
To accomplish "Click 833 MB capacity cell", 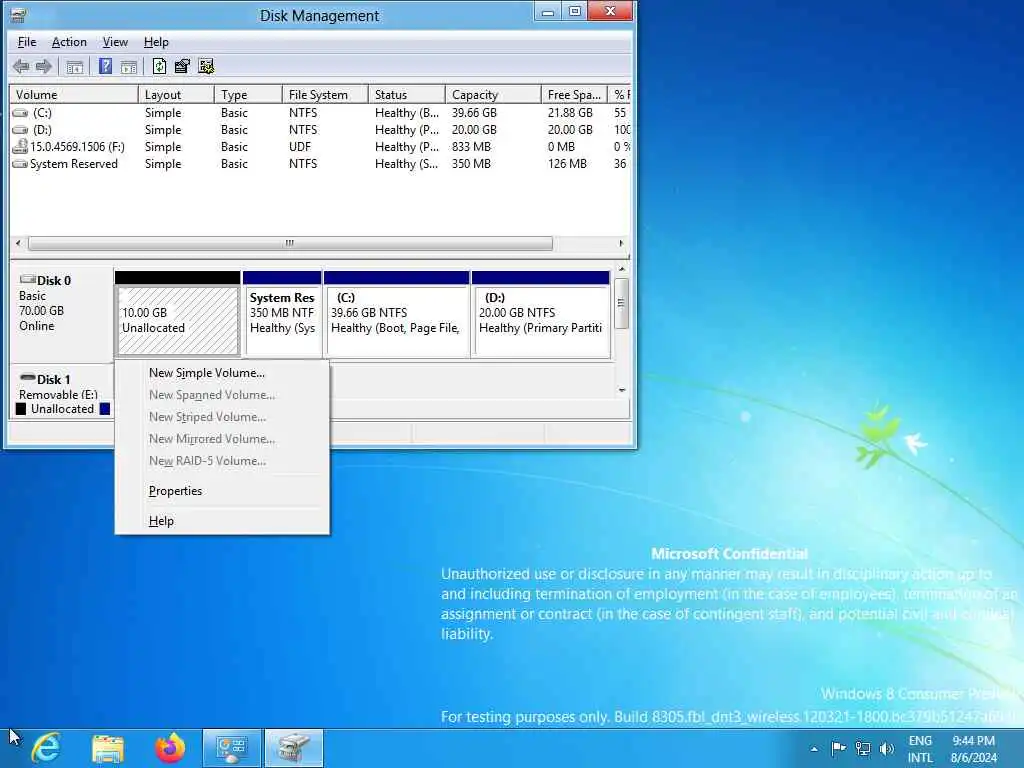I will (x=472, y=147).
